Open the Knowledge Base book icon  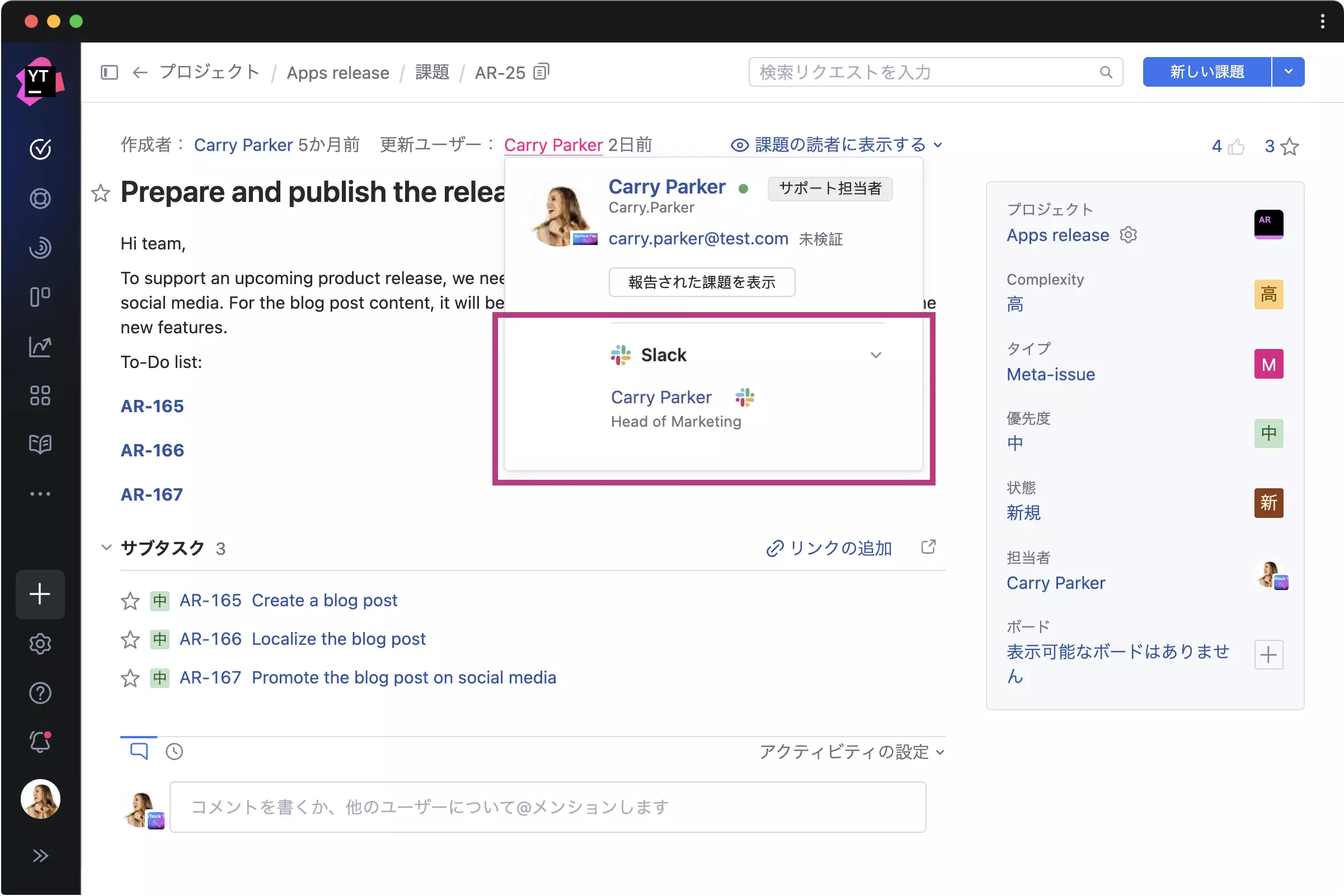tap(40, 444)
